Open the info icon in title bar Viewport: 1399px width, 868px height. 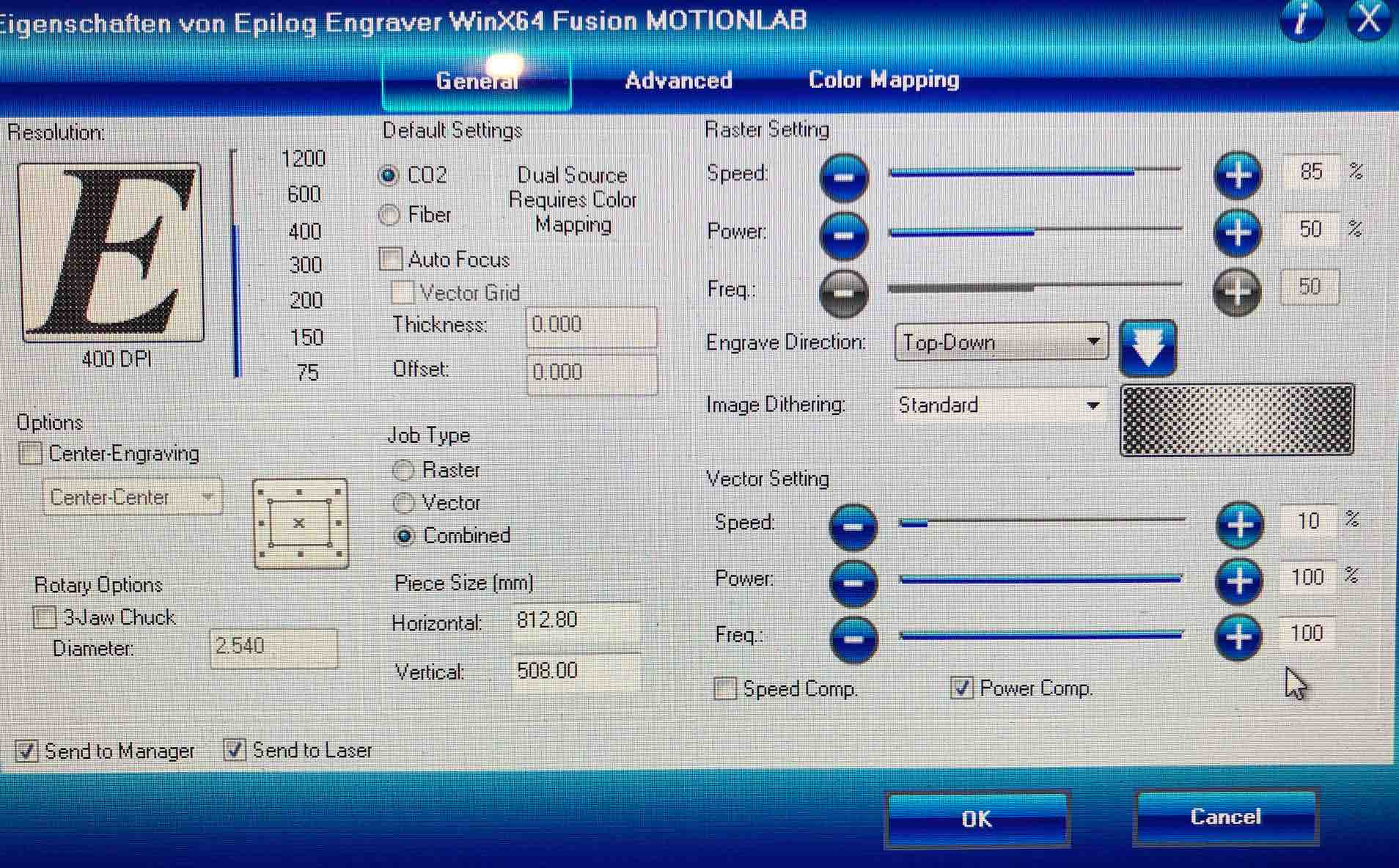1302,20
